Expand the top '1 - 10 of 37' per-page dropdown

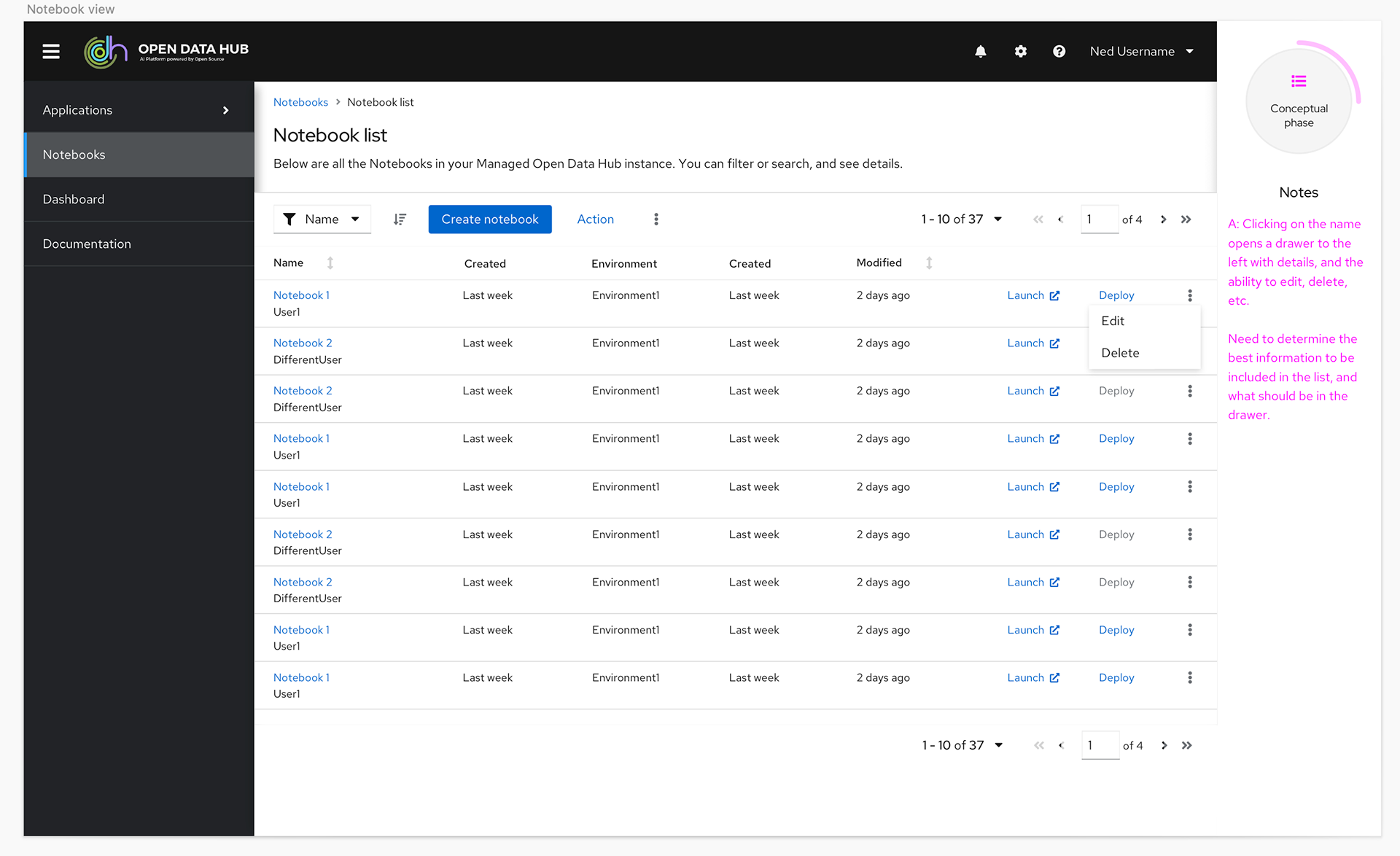[x=962, y=219]
